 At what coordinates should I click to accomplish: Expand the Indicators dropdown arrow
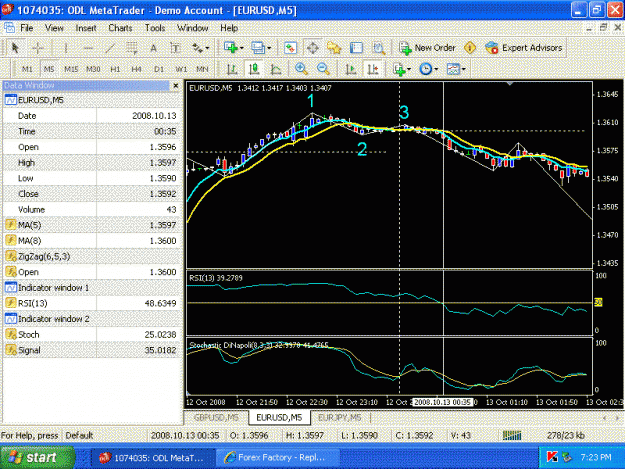(409, 69)
